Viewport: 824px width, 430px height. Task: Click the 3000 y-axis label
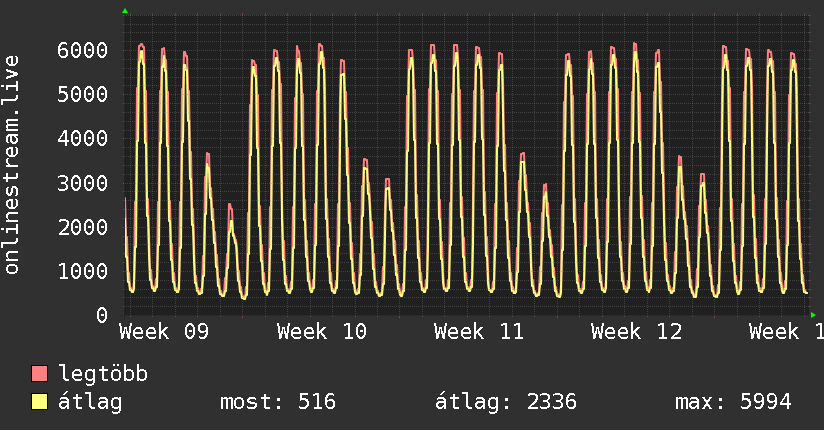click(83, 183)
